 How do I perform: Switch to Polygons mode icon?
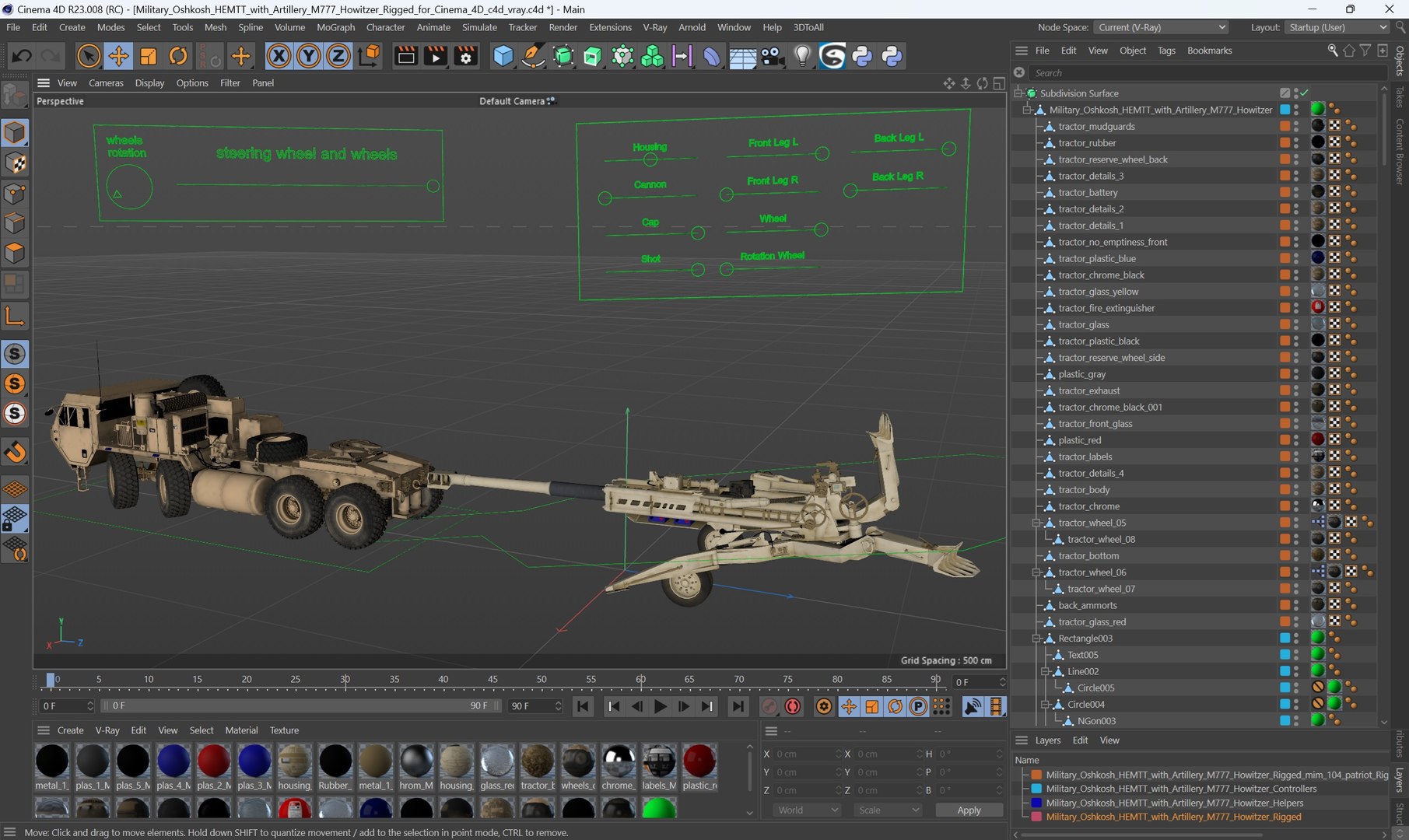pyautogui.click(x=15, y=254)
